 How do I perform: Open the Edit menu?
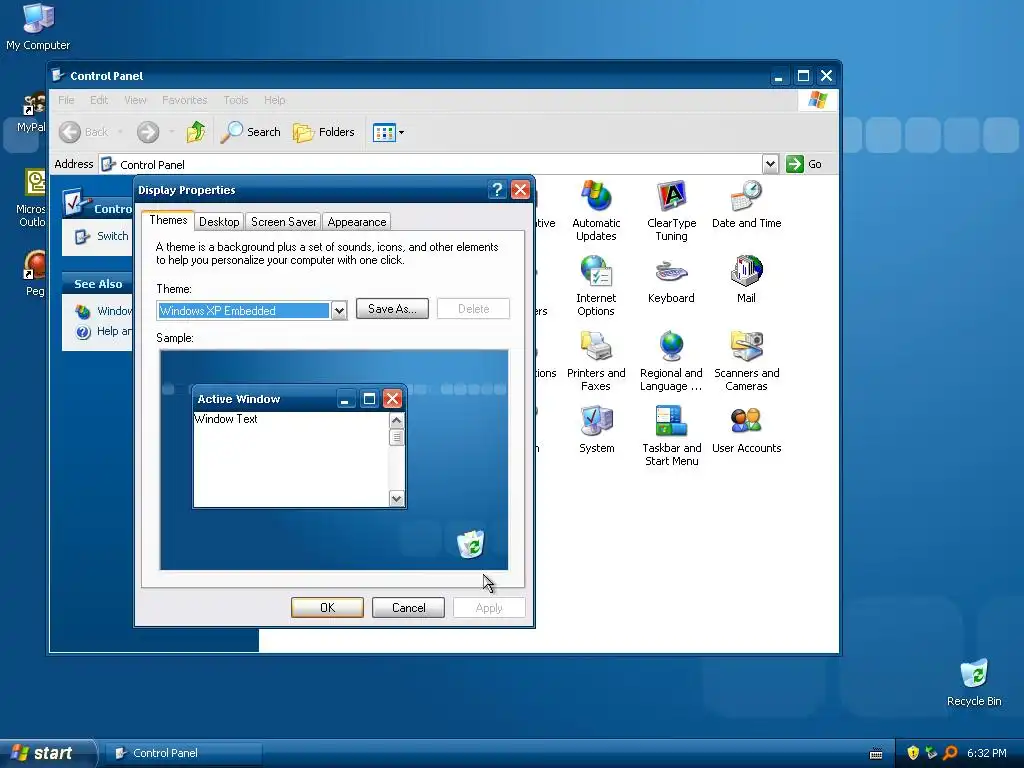(x=99, y=100)
